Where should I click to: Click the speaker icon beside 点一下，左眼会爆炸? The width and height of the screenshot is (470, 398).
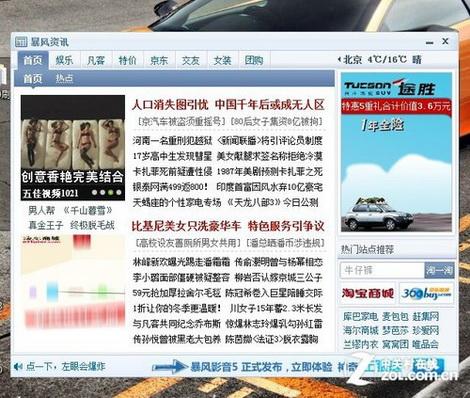click(x=18, y=367)
